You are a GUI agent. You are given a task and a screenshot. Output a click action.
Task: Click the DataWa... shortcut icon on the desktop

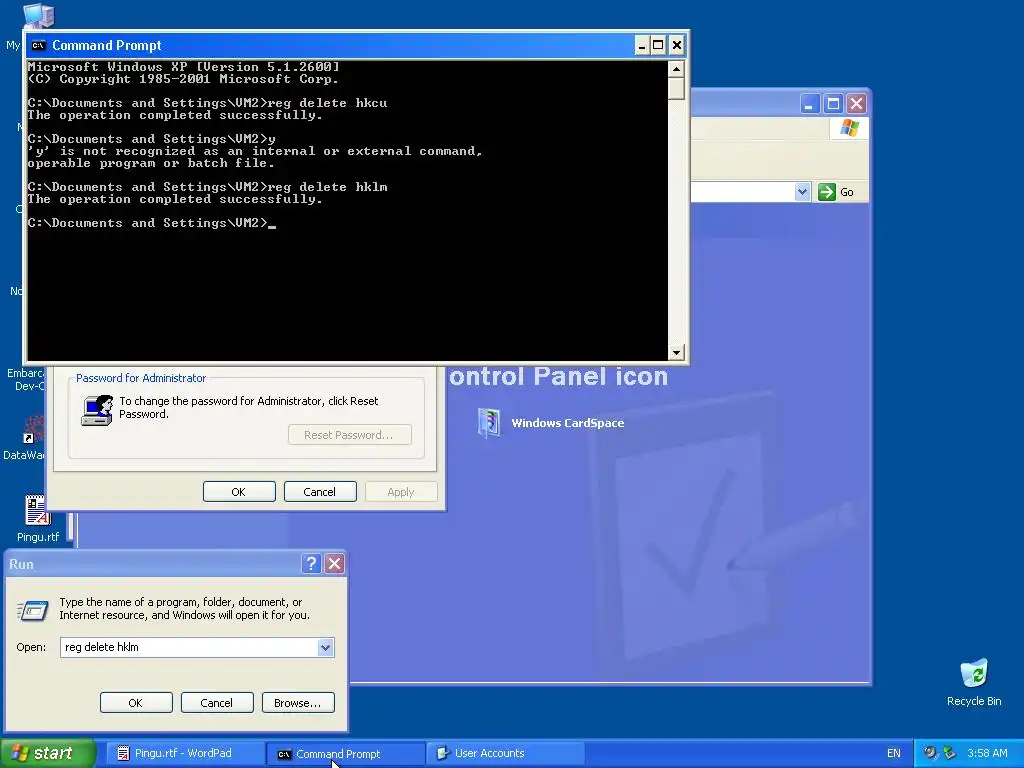point(33,429)
